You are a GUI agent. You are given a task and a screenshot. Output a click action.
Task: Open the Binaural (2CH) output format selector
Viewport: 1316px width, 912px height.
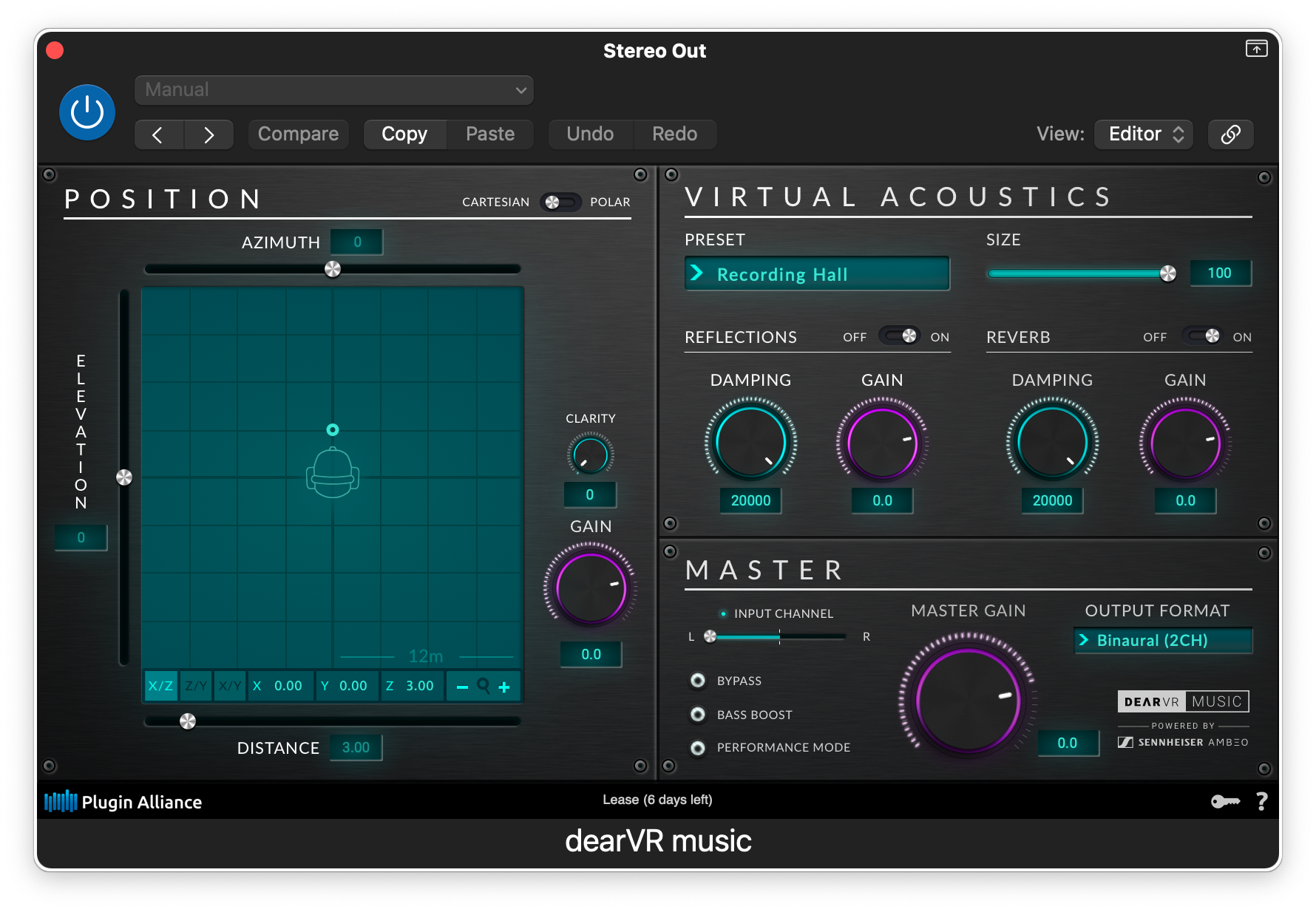click(x=1162, y=641)
